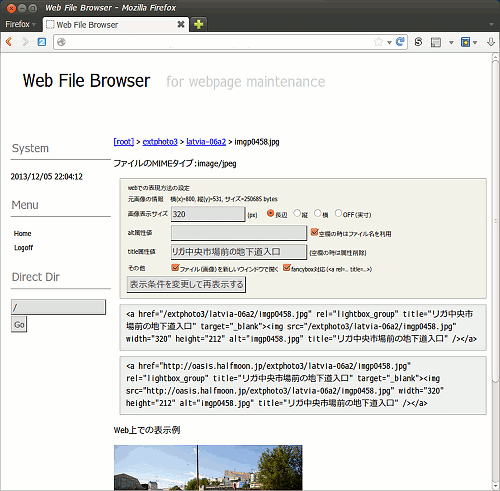Screen dimensions: 500x491
Task: Select the 長辺 radio button
Action: (270, 213)
